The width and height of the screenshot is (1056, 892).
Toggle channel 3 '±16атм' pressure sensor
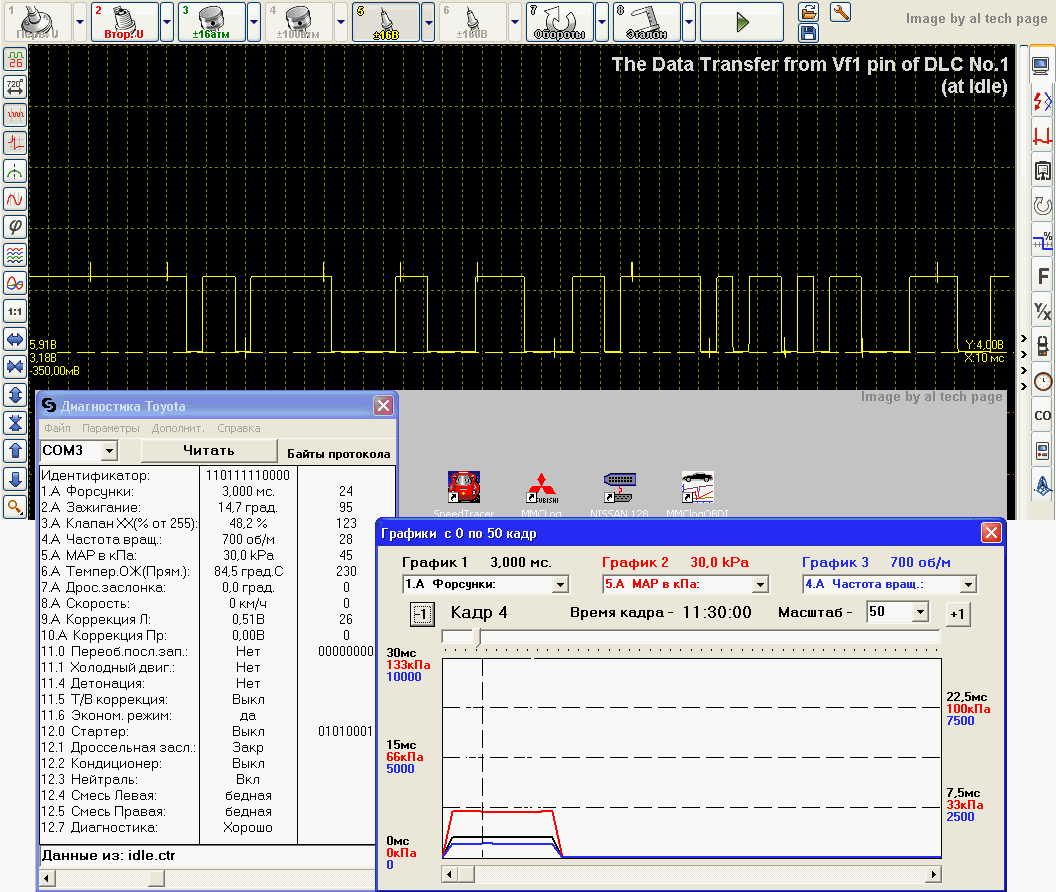[211, 21]
